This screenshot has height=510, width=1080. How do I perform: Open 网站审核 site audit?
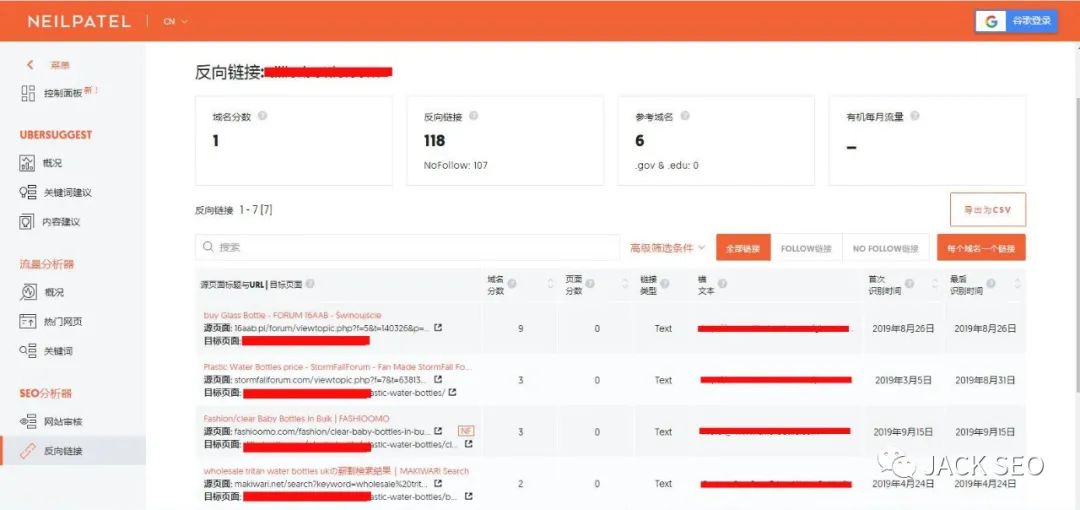(x=51, y=422)
